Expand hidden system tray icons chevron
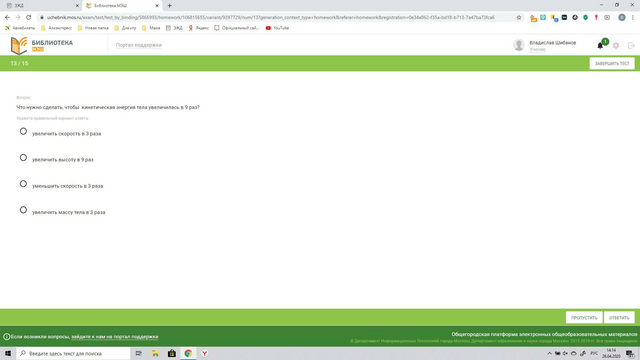 pyautogui.click(x=549, y=353)
